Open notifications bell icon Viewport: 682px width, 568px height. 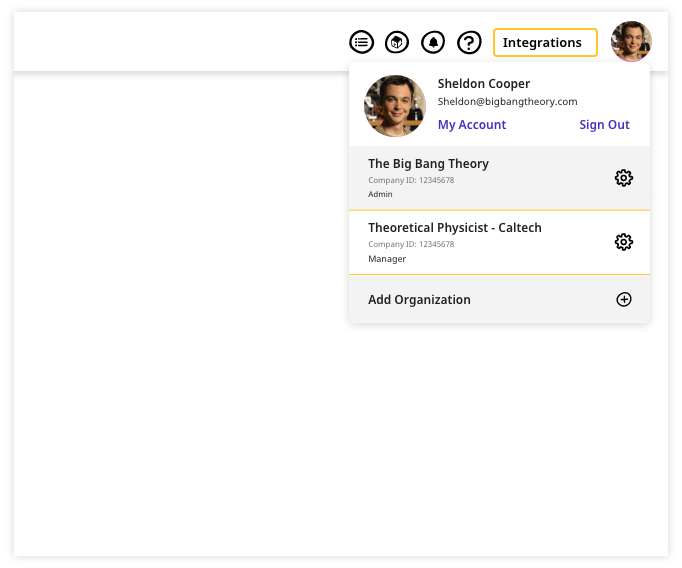click(433, 42)
